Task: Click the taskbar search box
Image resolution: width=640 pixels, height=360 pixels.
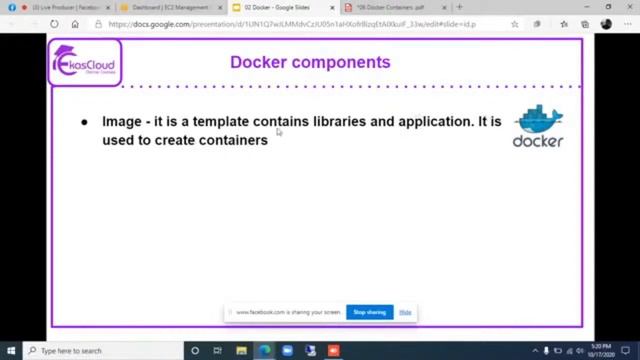Action: click(x=103, y=351)
